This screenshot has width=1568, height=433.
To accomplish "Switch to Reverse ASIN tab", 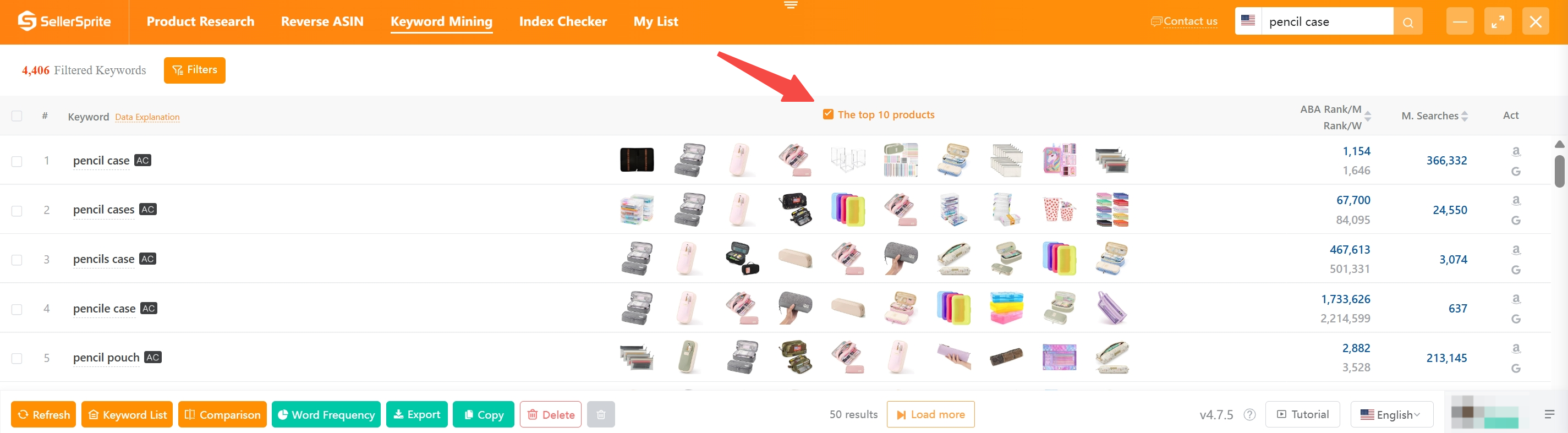I will pos(322,21).
